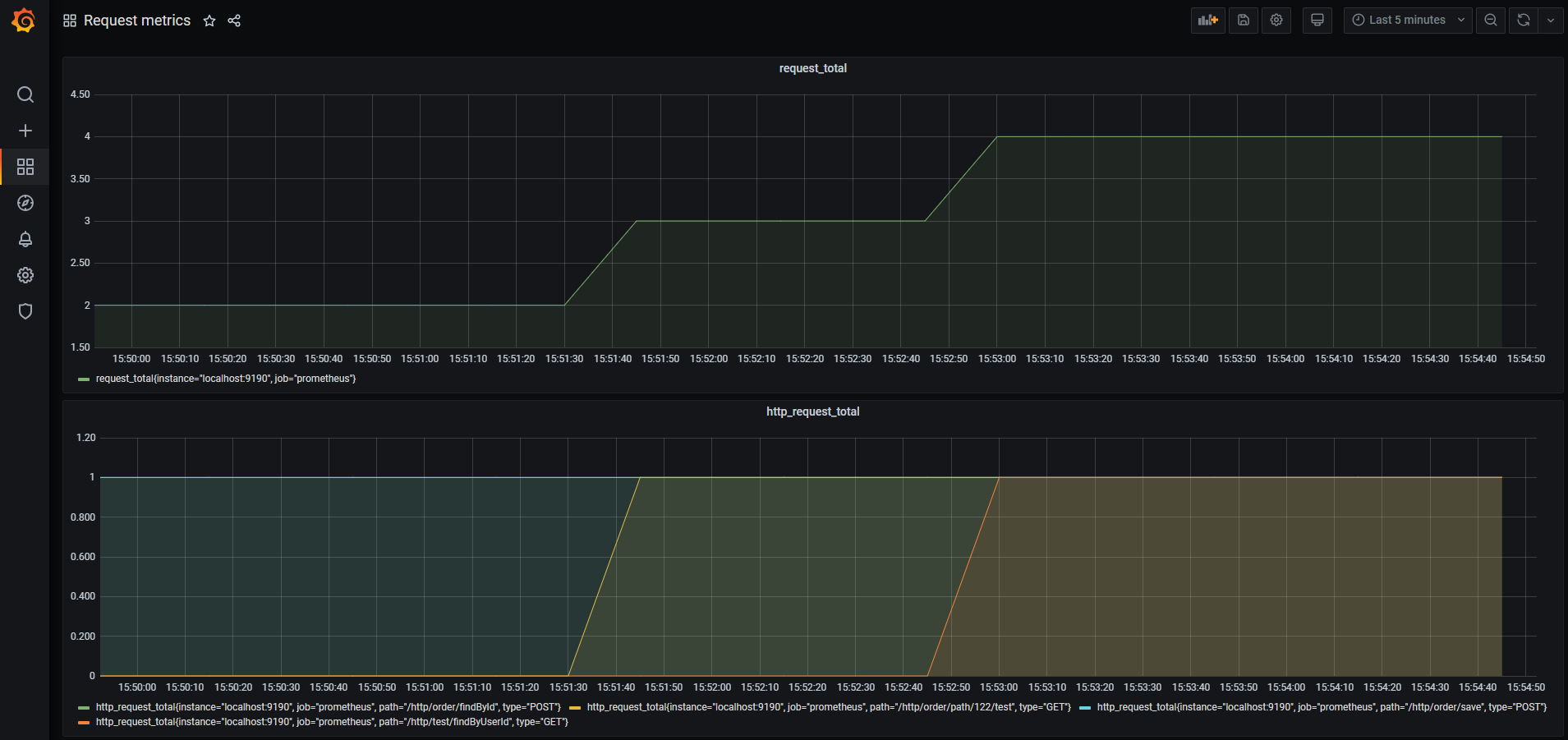Open the Alerting bell icon

(x=25, y=239)
